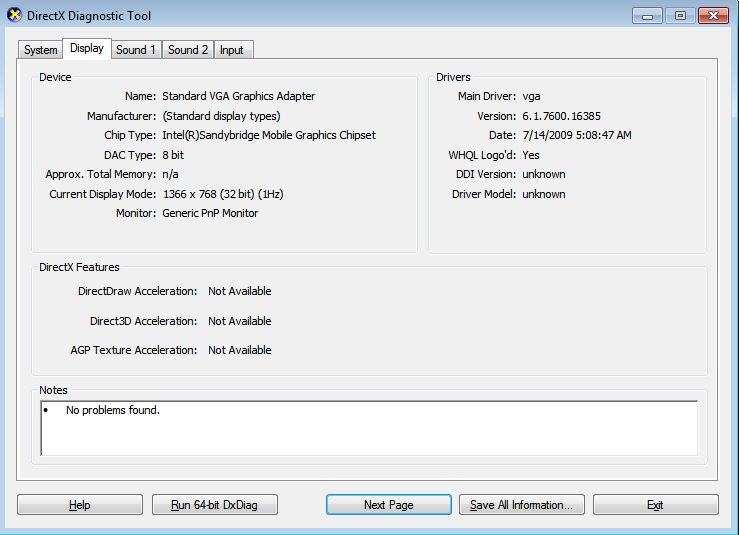Click the 'DirectX Diagnostic Tool' window title
This screenshot has height=535, width=739.
pyautogui.click(x=89, y=16)
